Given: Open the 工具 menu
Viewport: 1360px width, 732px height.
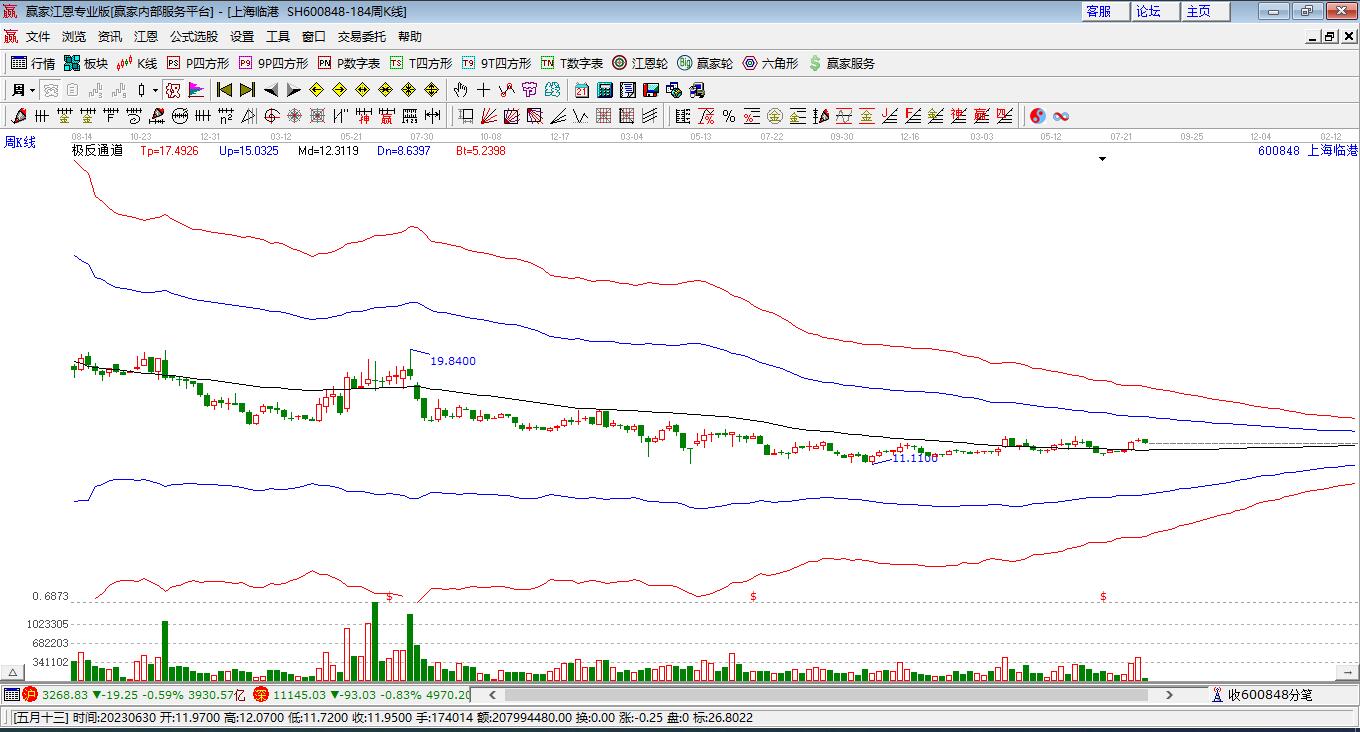Looking at the screenshot, I should (278, 36).
